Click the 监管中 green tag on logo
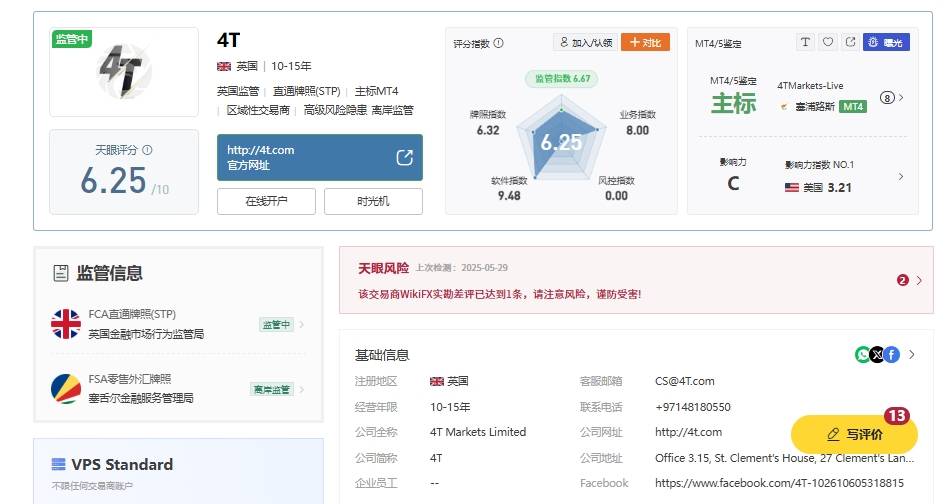952x504 pixels. tap(71, 39)
